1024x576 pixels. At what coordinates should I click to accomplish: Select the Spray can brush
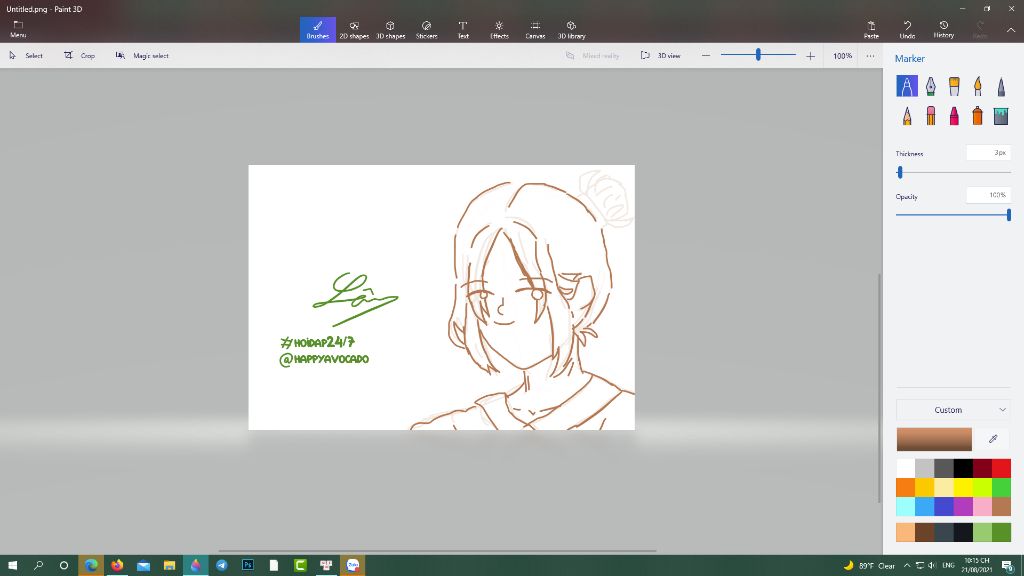[x=978, y=116]
